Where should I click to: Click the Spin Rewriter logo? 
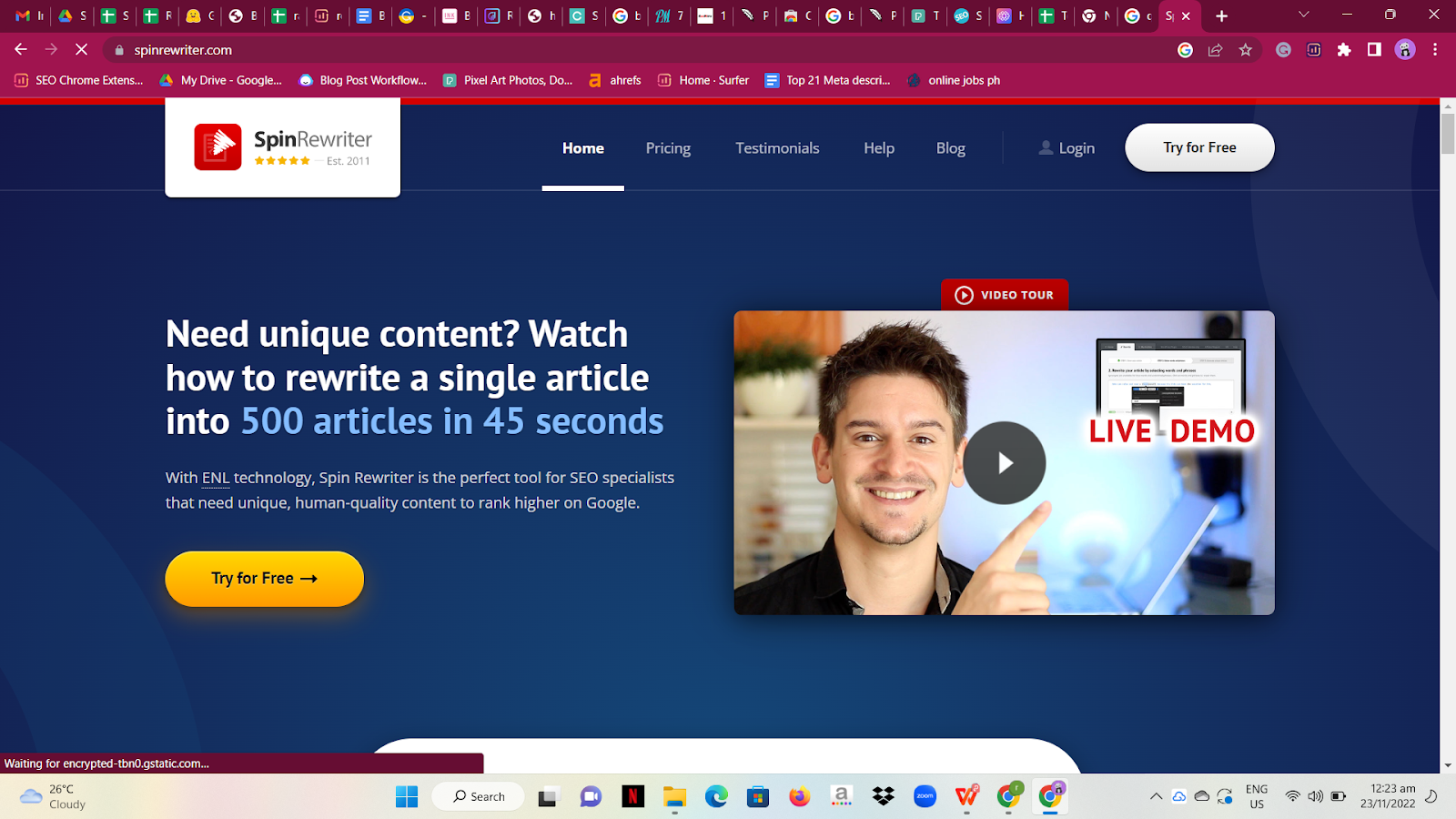coord(283,147)
